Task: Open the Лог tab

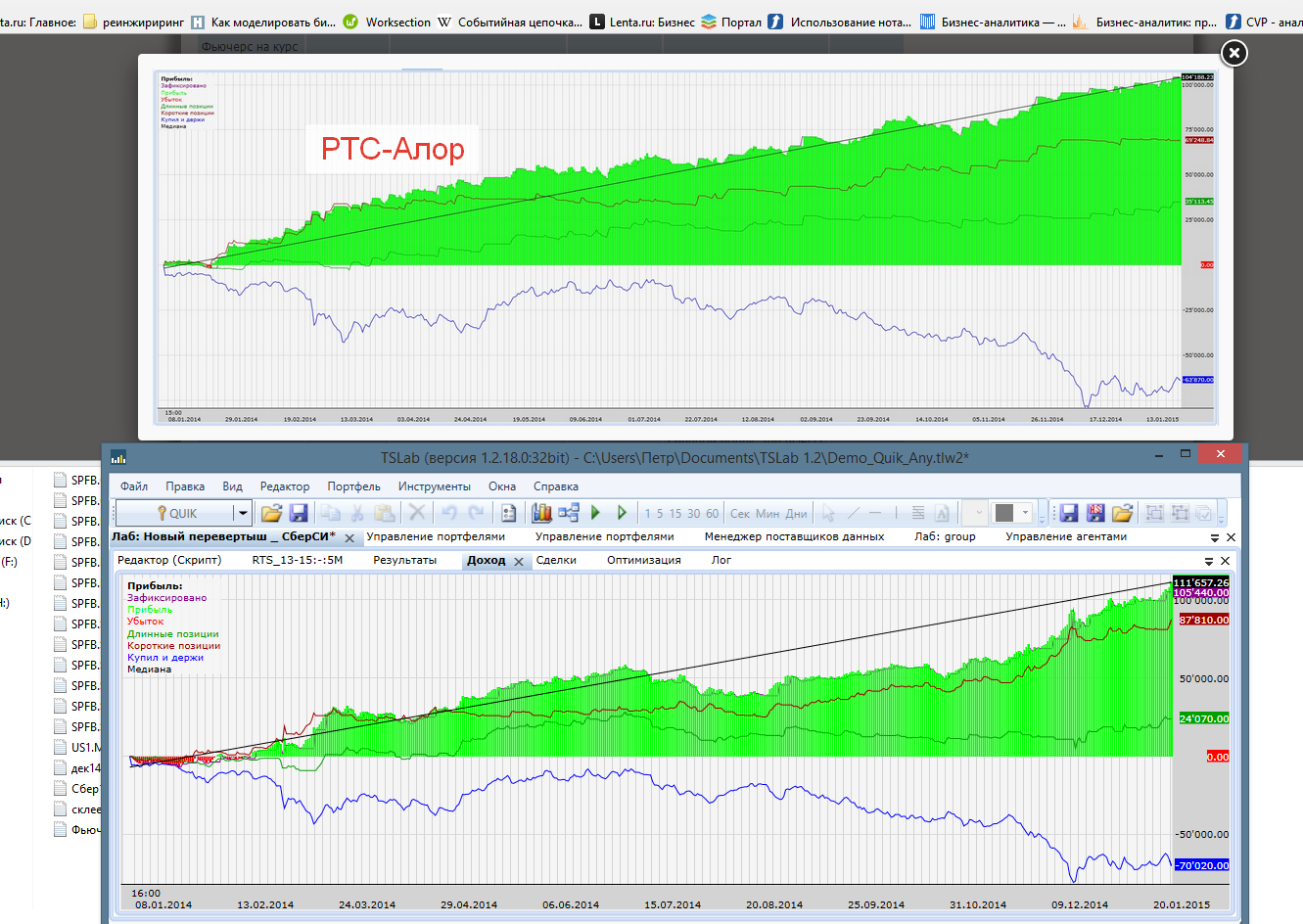Action: tap(721, 560)
